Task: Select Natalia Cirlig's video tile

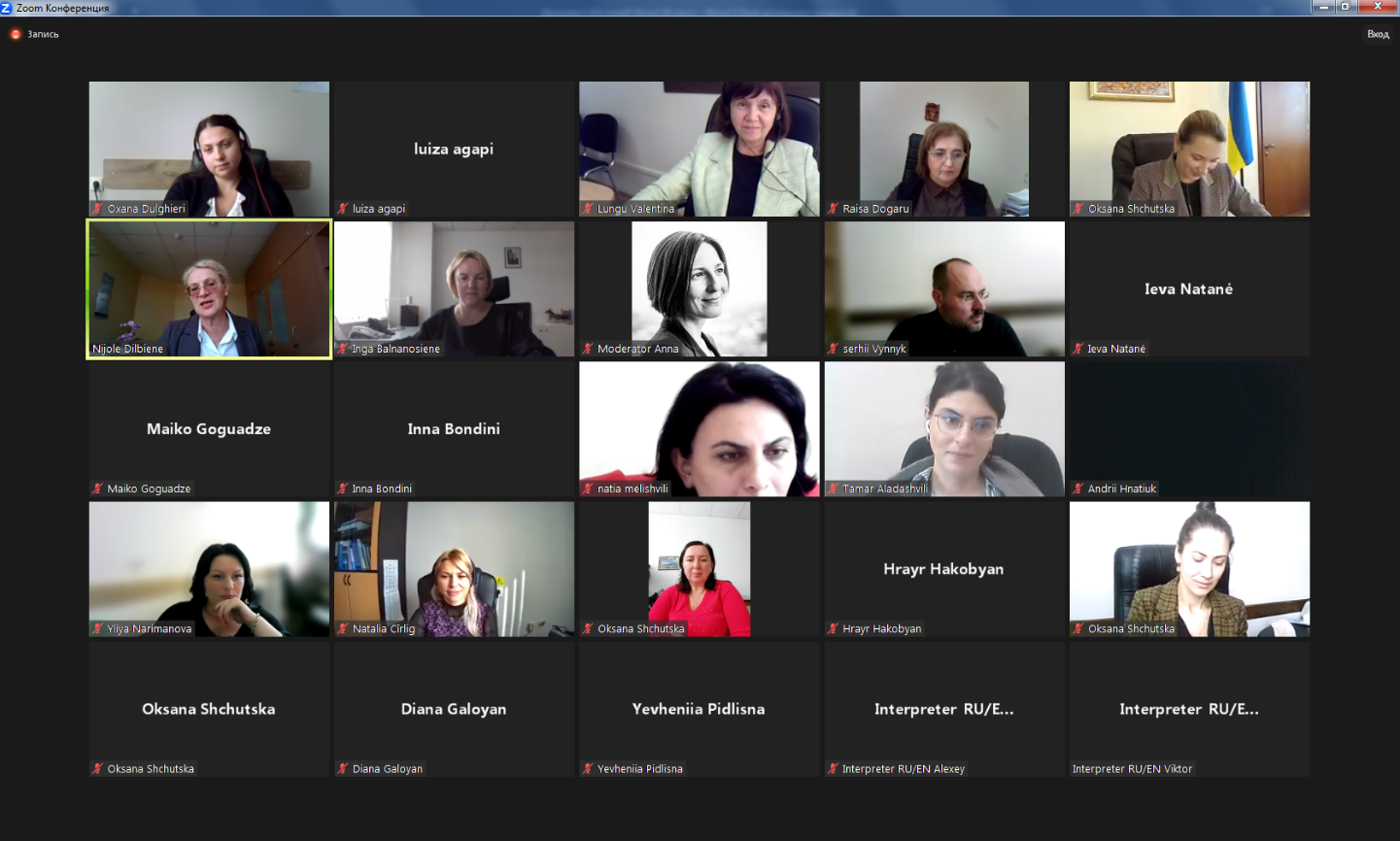Action: [454, 569]
